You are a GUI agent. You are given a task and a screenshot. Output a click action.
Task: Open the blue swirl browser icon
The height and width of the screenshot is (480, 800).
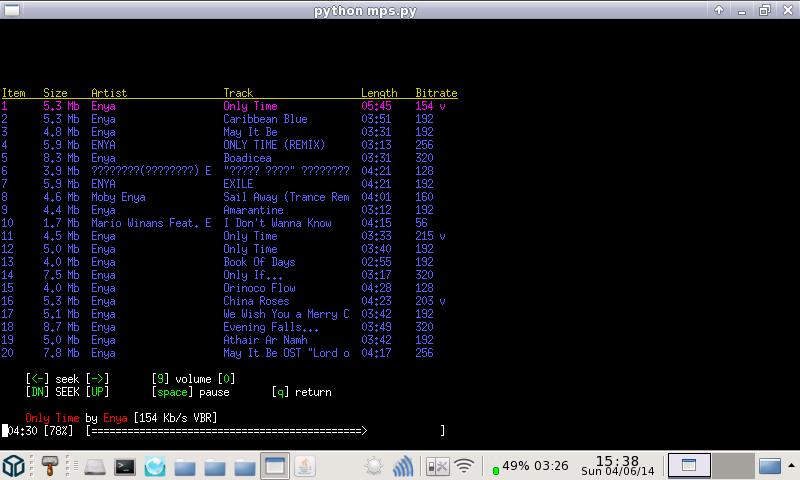click(x=155, y=467)
